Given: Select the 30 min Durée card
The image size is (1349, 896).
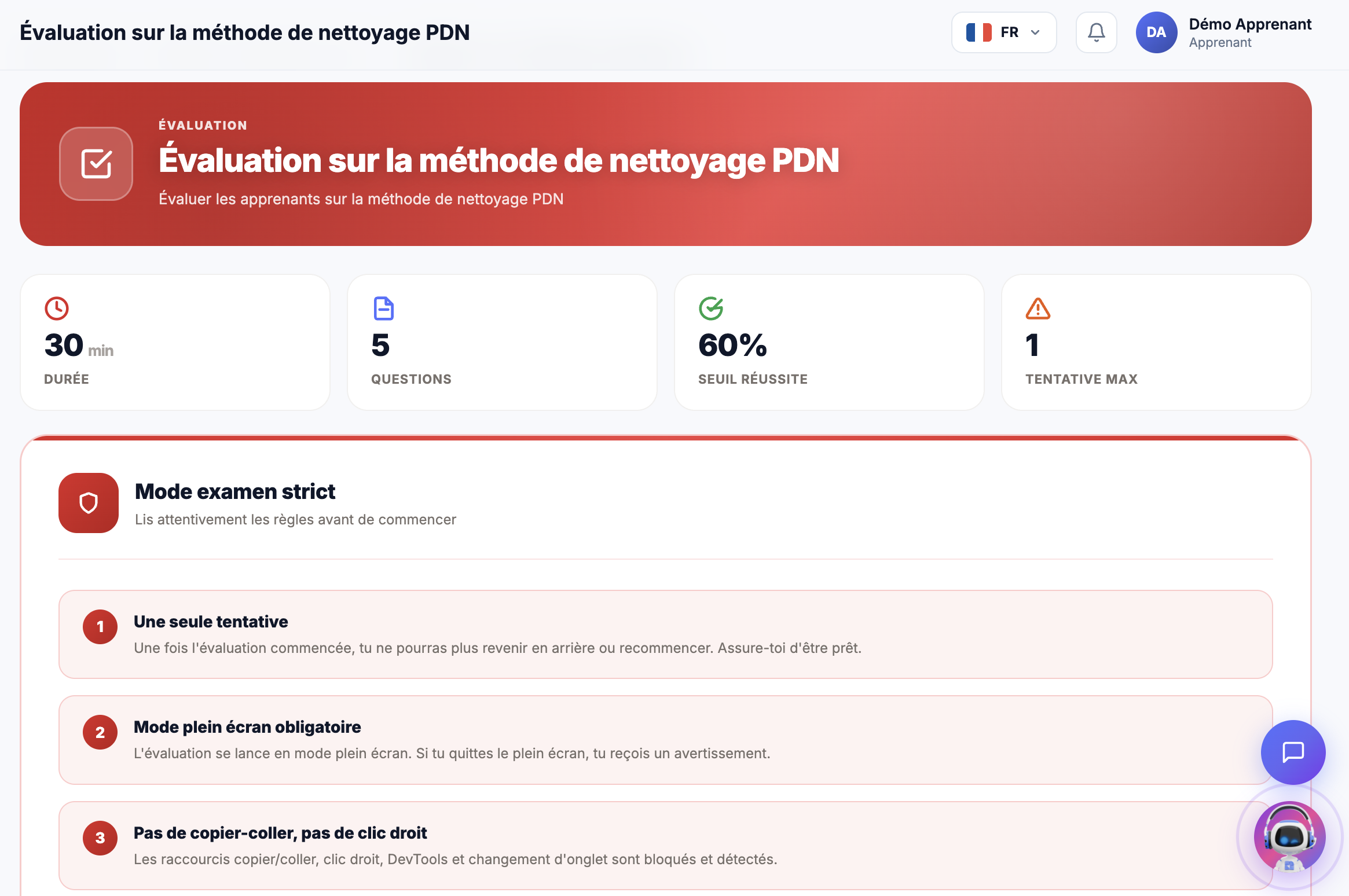Looking at the screenshot, I should click(174, 342).
